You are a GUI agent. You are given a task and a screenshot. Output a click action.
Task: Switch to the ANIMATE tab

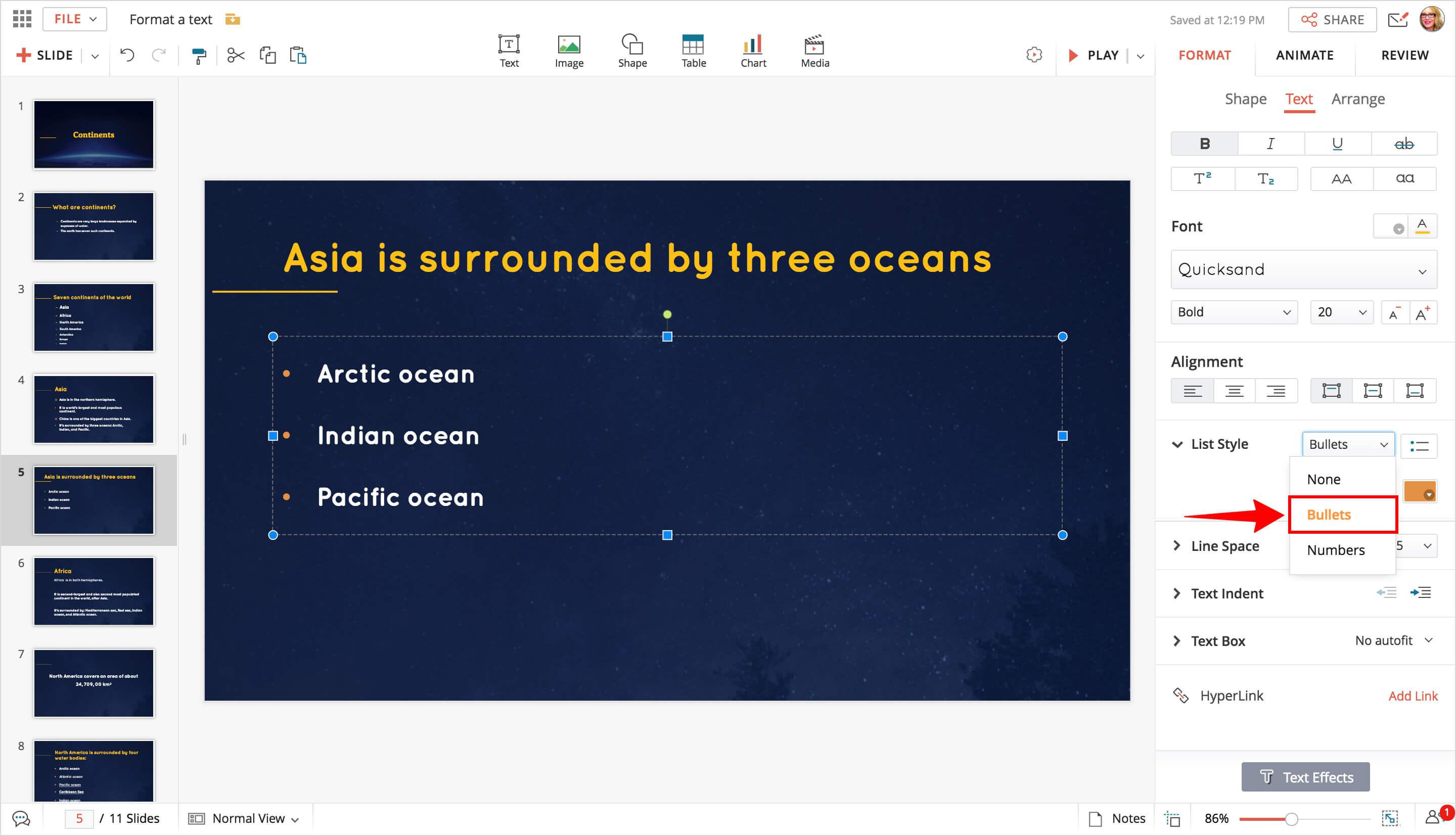1304,55
